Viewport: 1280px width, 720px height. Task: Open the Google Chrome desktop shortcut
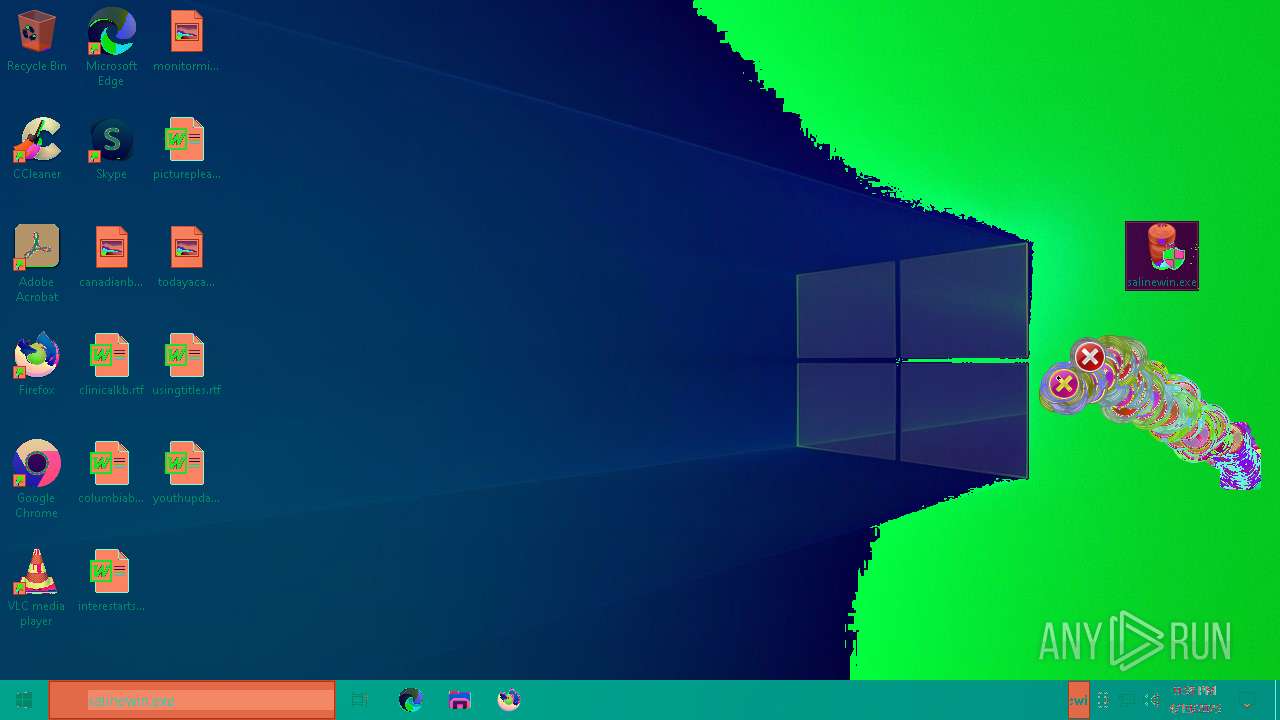[x=37, y=480]
